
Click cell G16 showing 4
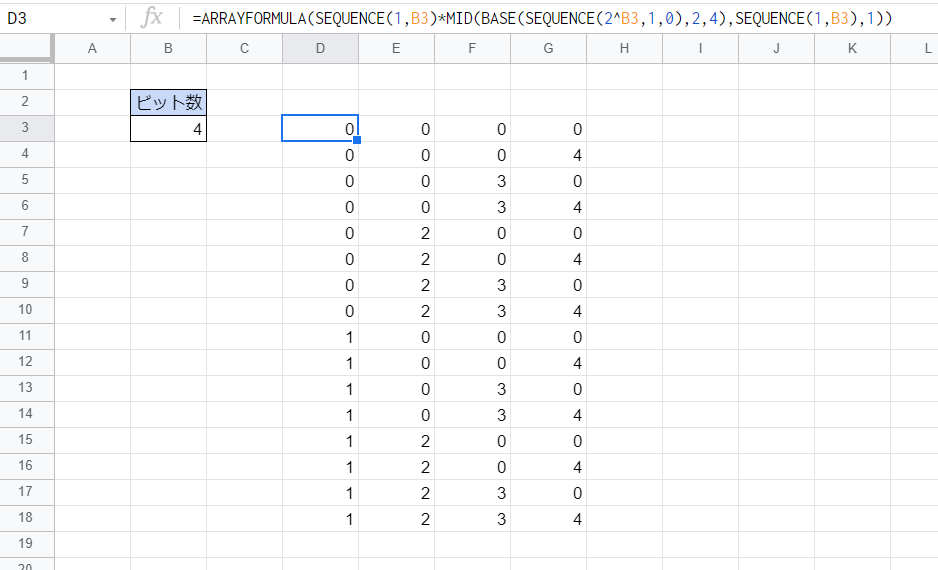[x=548, y=467]
